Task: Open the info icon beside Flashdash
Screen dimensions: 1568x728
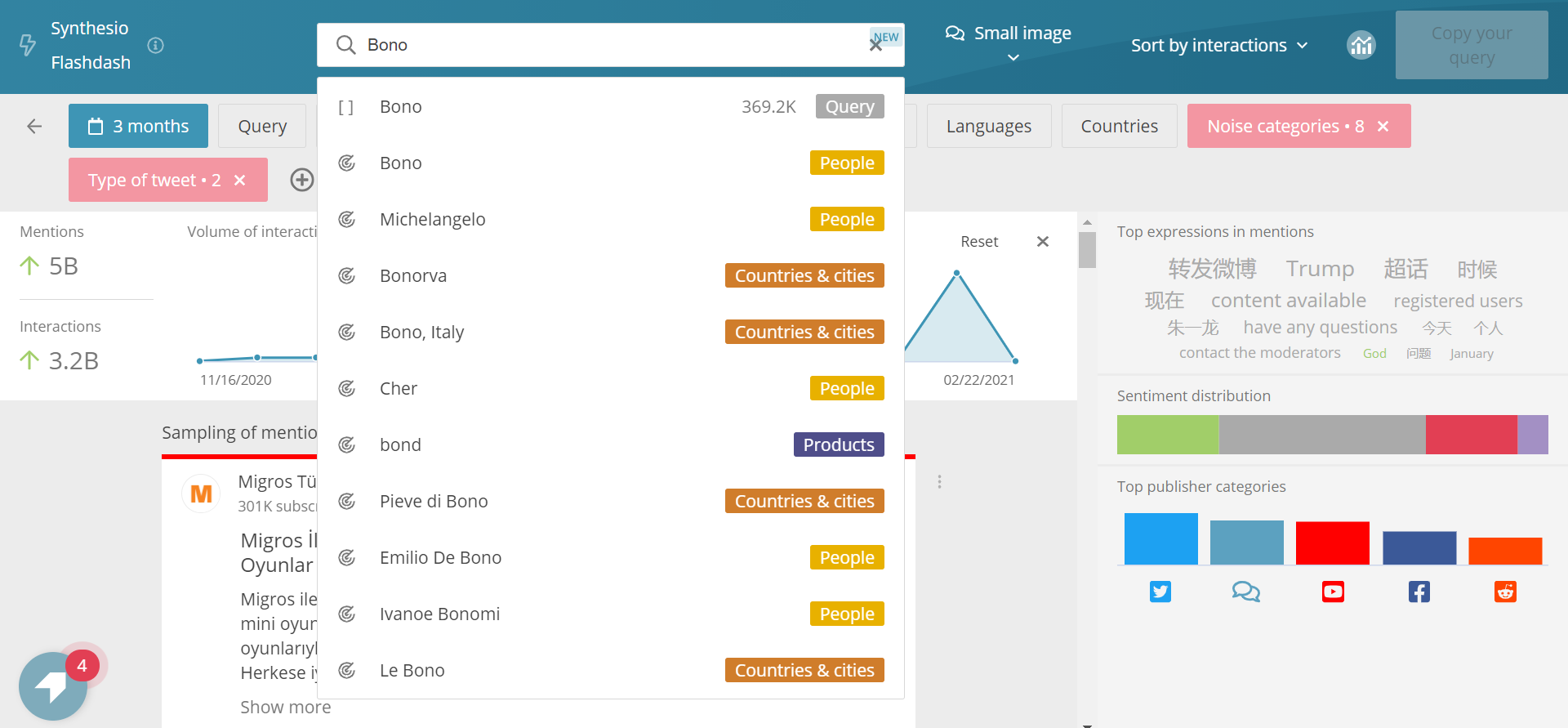Action: coord(155,45)
